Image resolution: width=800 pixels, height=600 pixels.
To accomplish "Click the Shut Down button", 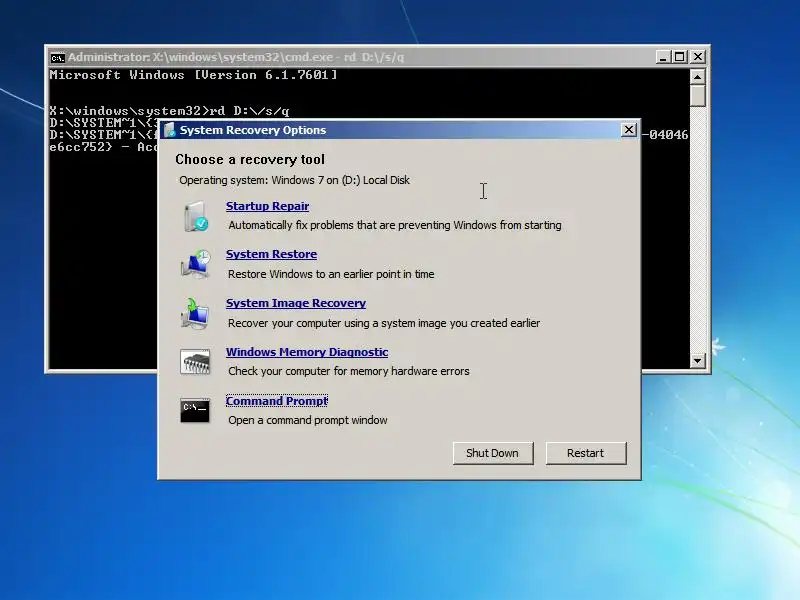I will [493, 453].
